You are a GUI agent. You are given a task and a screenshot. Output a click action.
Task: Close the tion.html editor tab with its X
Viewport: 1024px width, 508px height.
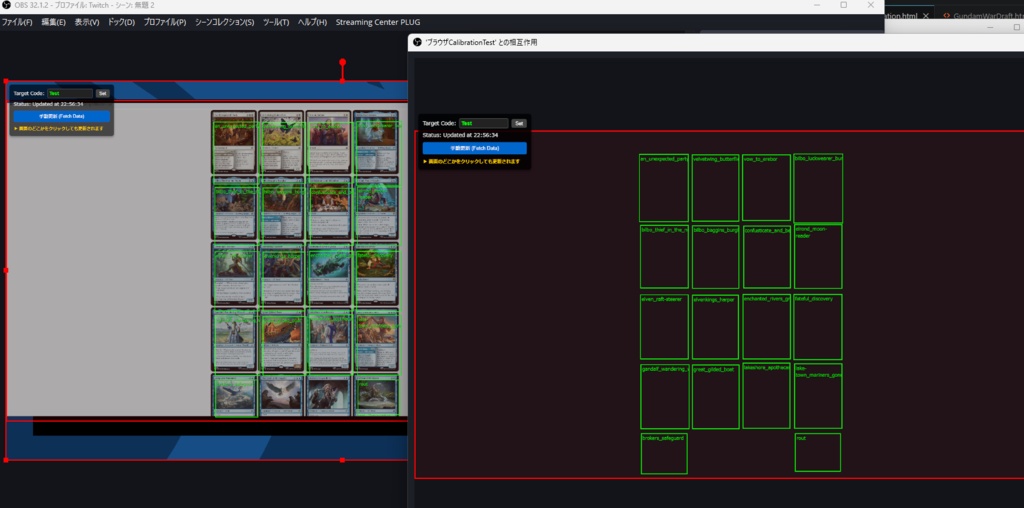click(925, 16)
